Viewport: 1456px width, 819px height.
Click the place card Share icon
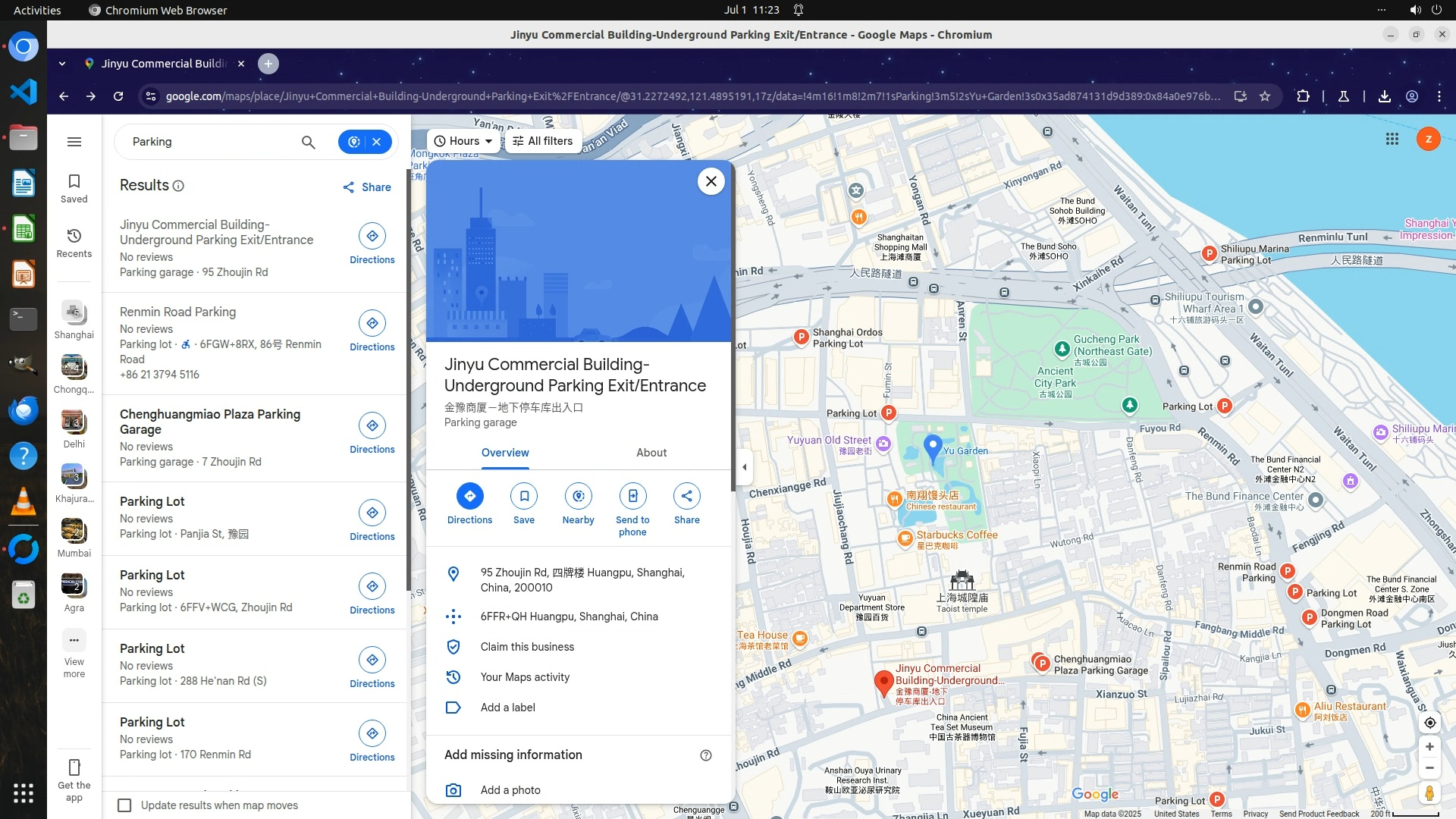pos(686,497)
